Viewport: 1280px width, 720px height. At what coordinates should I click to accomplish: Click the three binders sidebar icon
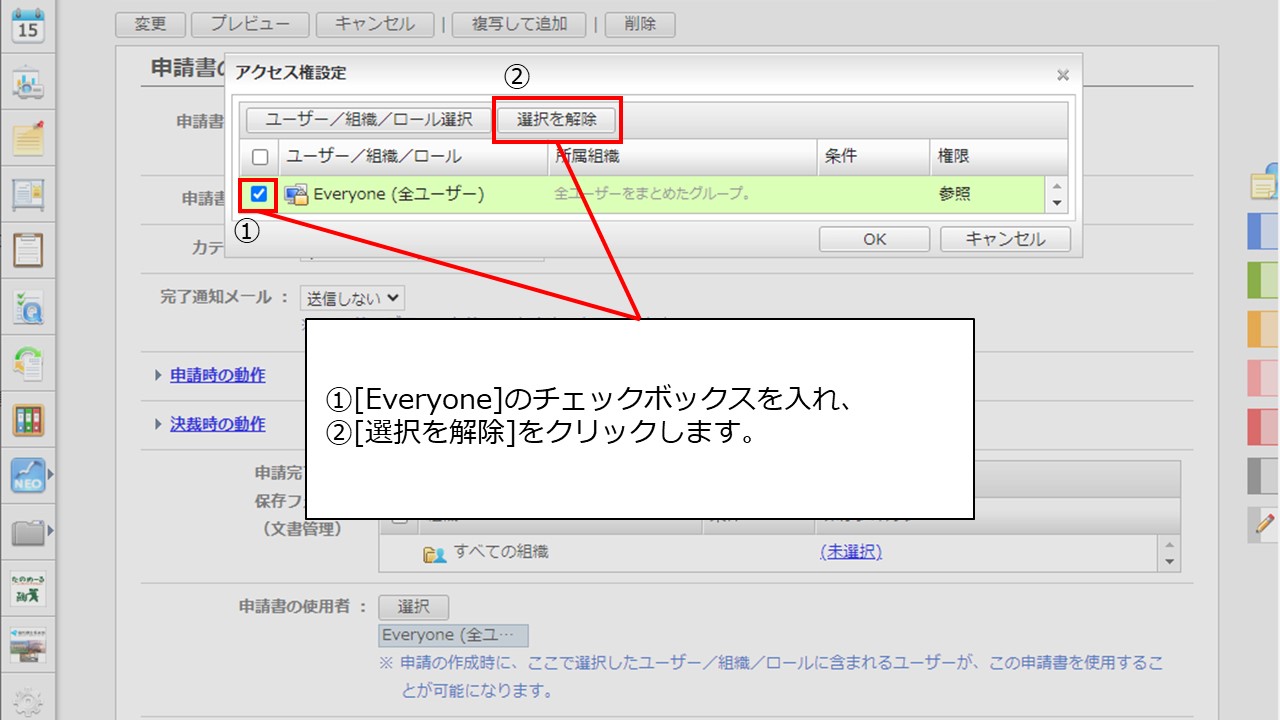[x=28, y=419]
